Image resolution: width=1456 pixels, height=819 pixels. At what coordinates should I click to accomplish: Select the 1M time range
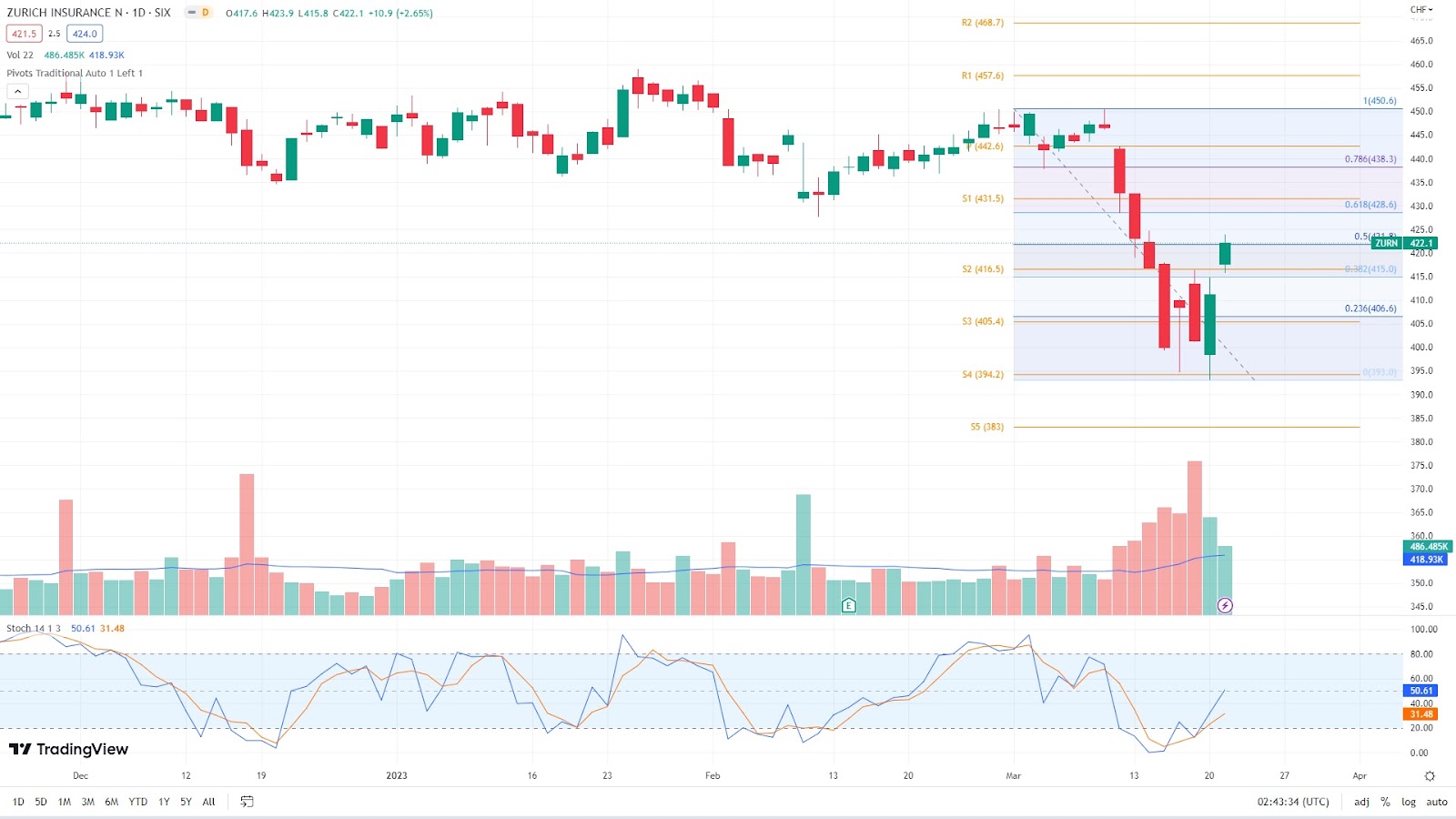pyautogui.click(x=65, y=802)
